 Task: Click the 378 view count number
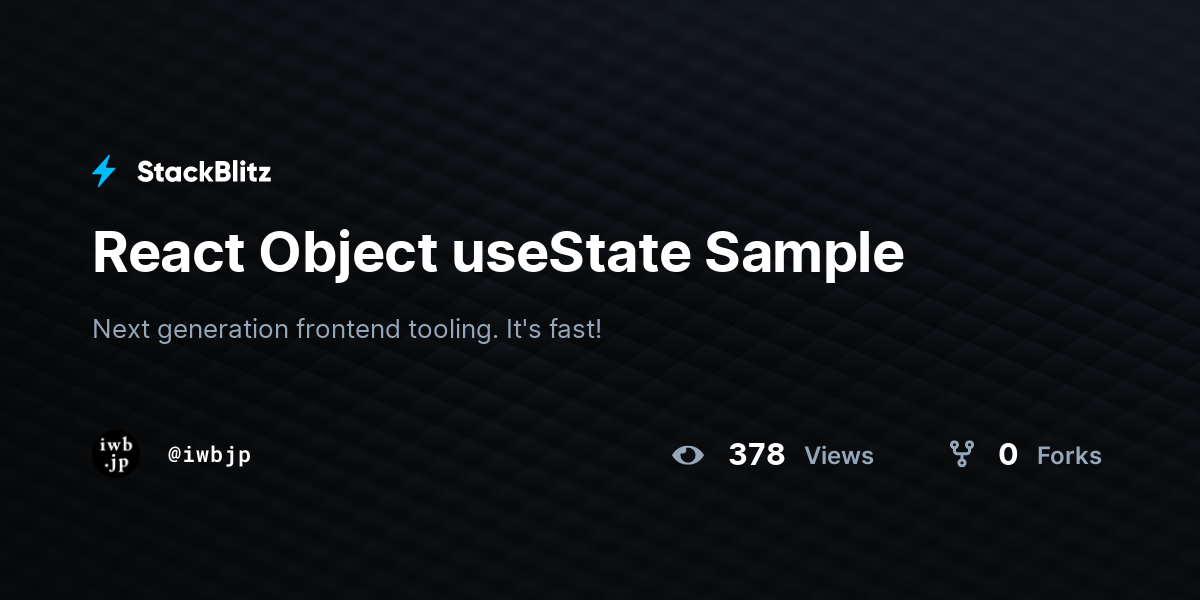(757, 455)
